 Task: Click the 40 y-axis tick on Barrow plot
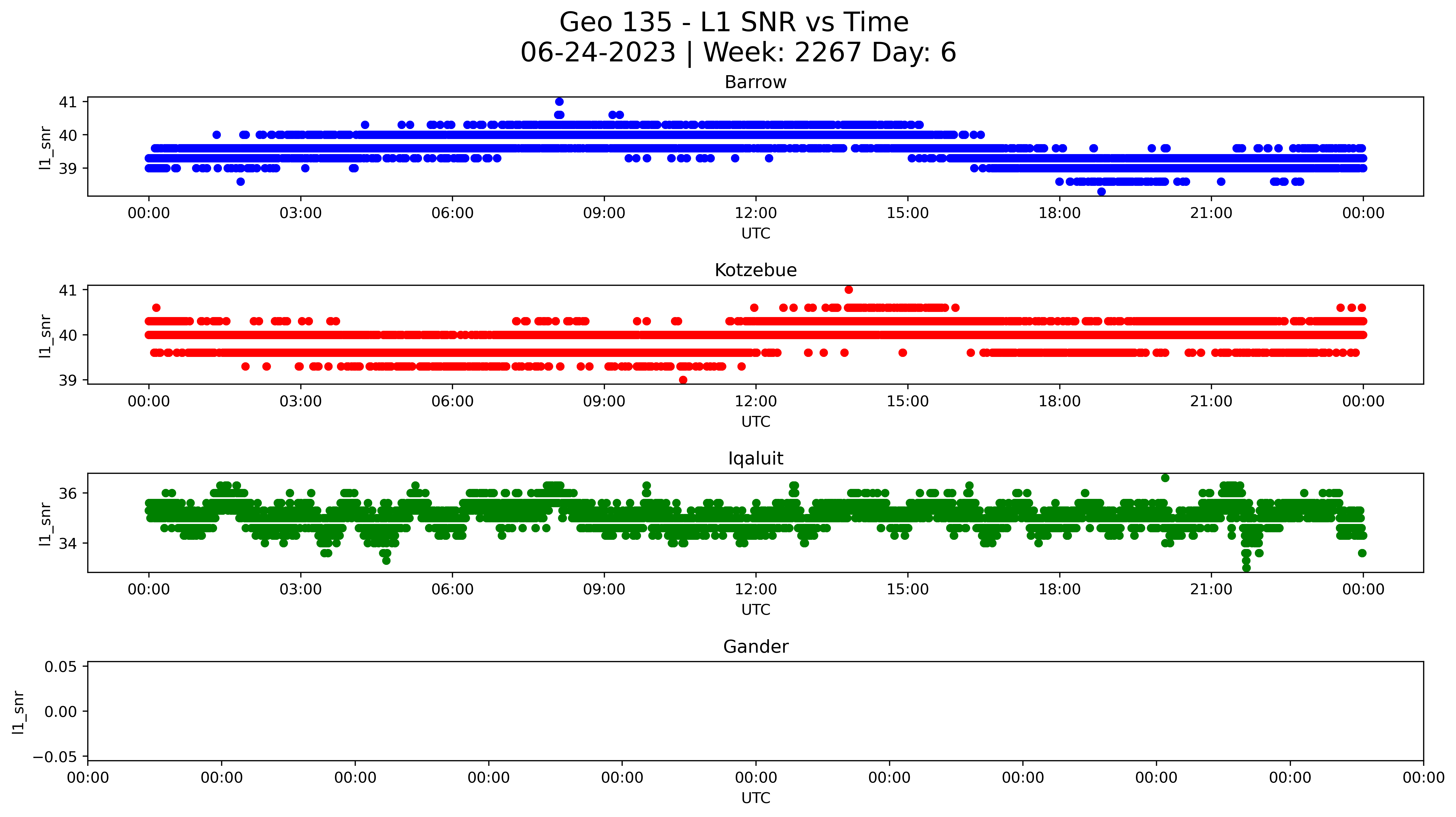pos(68,135)
